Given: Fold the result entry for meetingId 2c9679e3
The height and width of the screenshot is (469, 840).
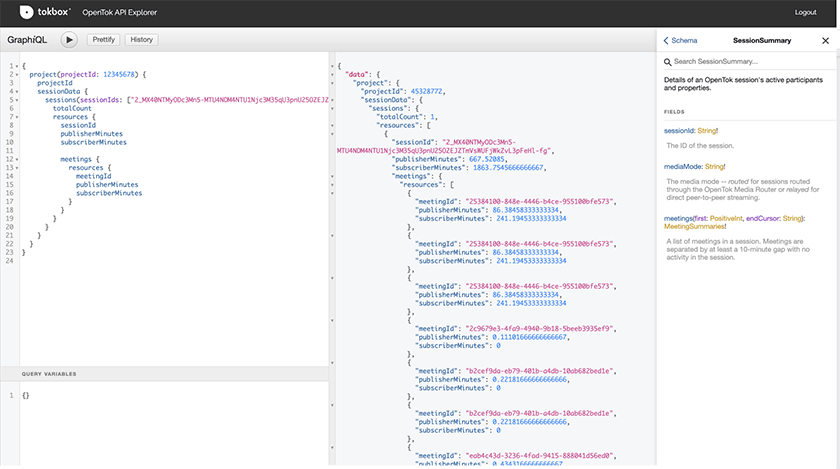Looking at the screenshot, I should (332, 321).
